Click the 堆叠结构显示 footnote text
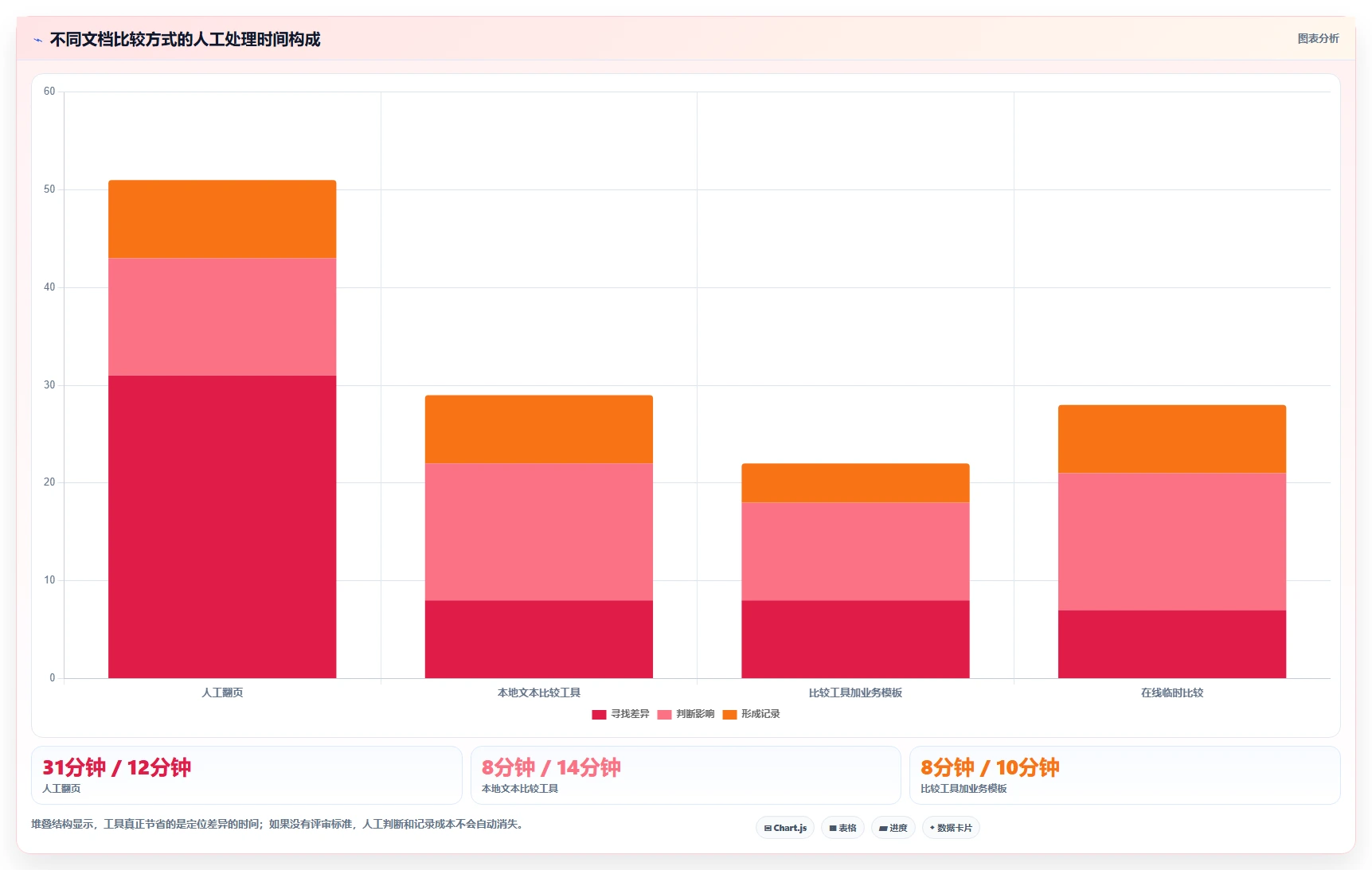This screenshot has width=1372, height=870. 279,824
